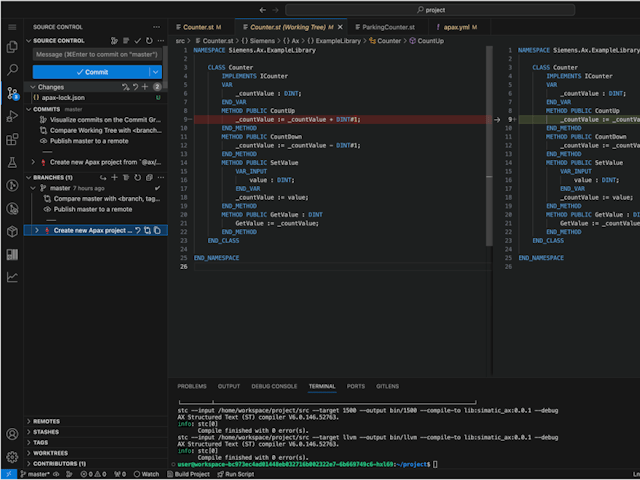Image resolution: width=640 pixels, height=480 pixels.
Task: Switch to the Counter.st editor tab
Action: 199,27
